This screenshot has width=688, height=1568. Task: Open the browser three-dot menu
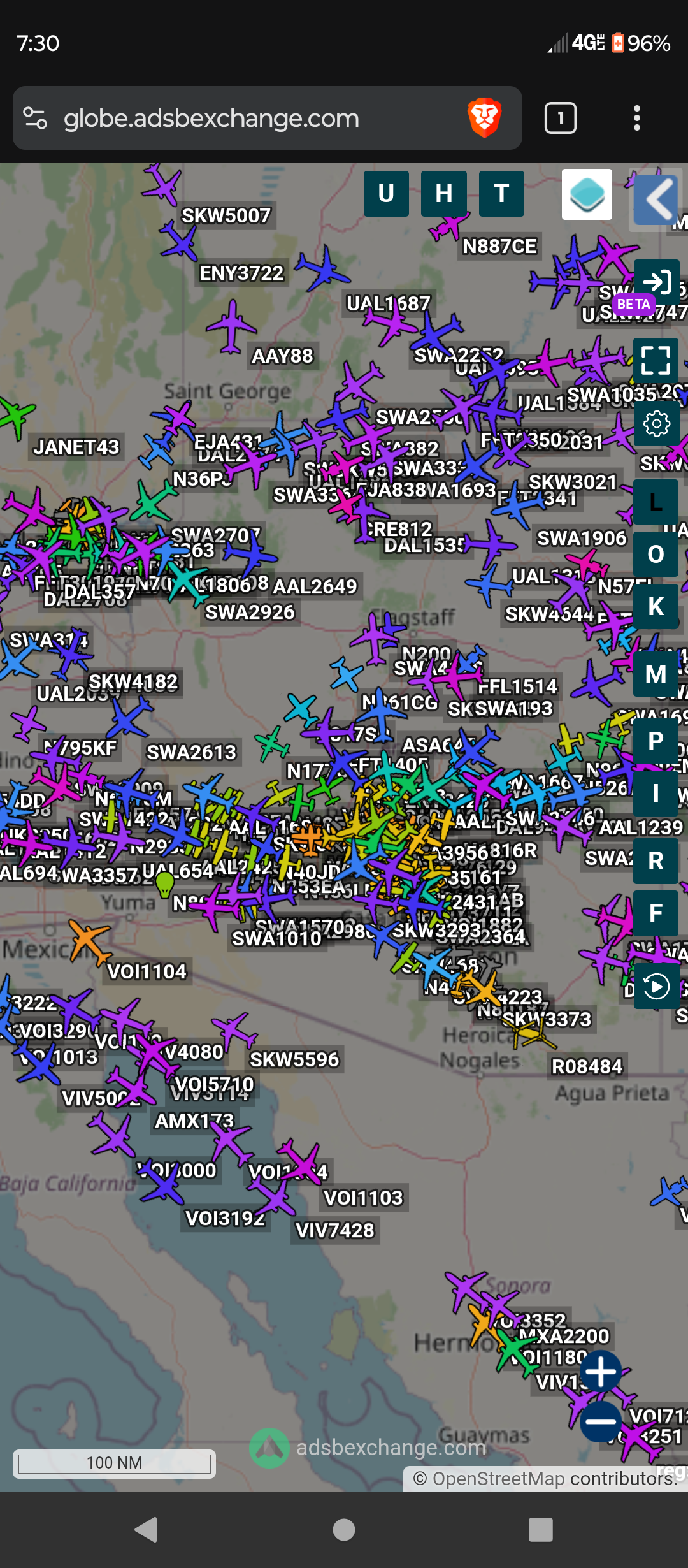pyautogui.click(x=637, y=118)
